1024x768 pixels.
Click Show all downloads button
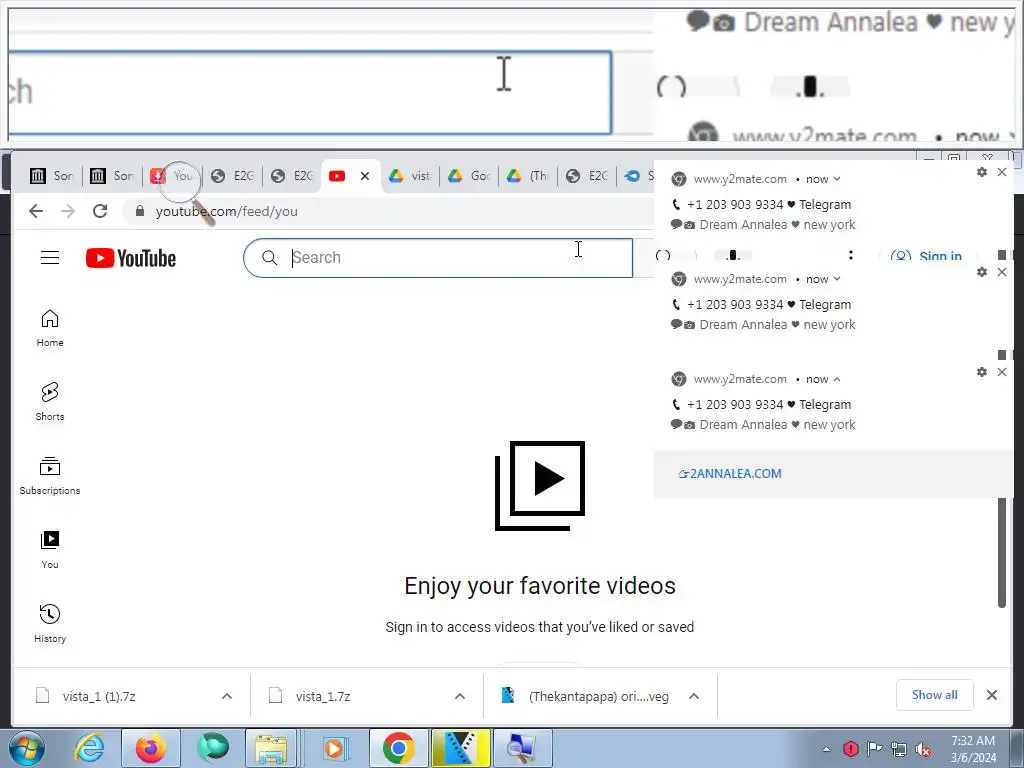coord(935,695)
